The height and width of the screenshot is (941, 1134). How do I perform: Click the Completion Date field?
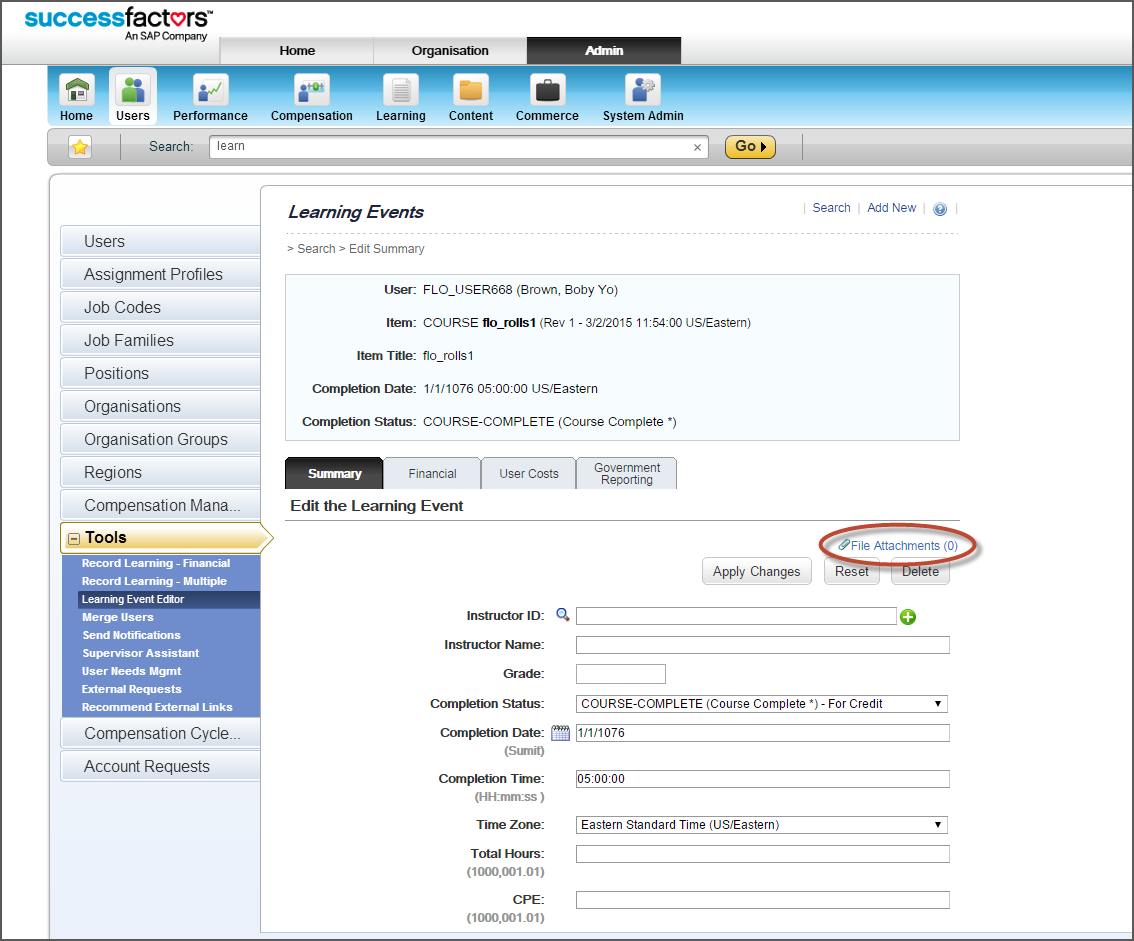coord(762,733)
